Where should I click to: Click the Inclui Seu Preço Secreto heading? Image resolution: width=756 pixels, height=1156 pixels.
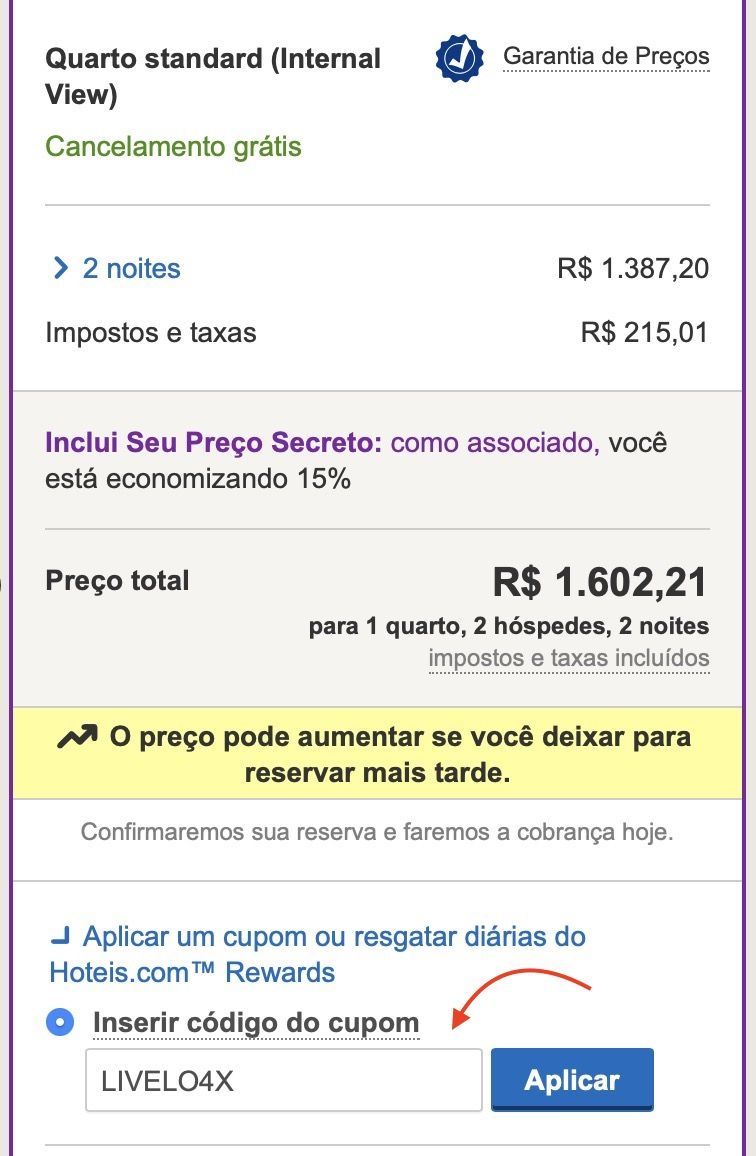point(213,442)
